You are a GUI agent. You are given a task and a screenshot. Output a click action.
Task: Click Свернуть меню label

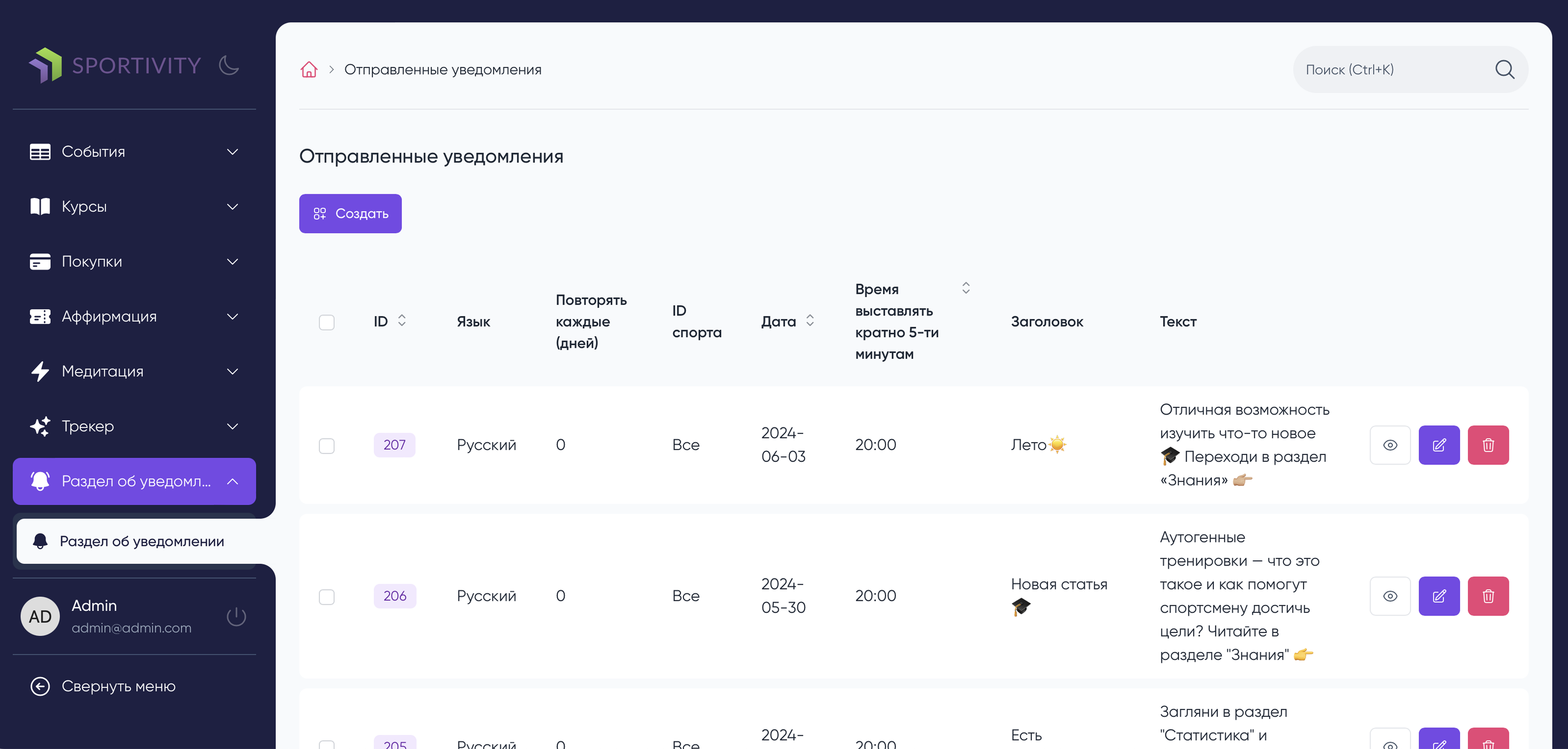coord(119,686)
